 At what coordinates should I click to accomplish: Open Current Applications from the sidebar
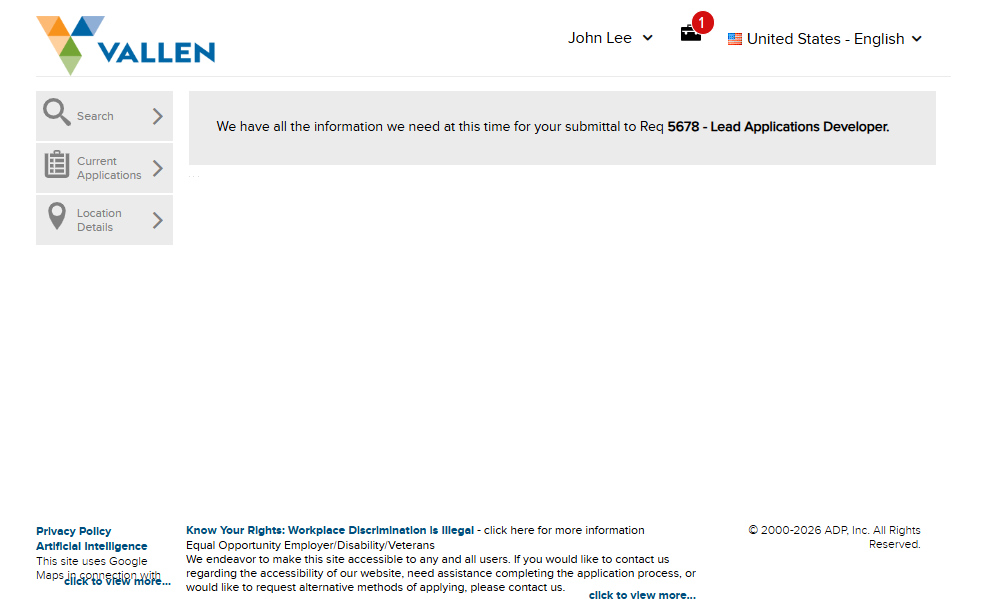pyautogui.click(x=109, y=168)
